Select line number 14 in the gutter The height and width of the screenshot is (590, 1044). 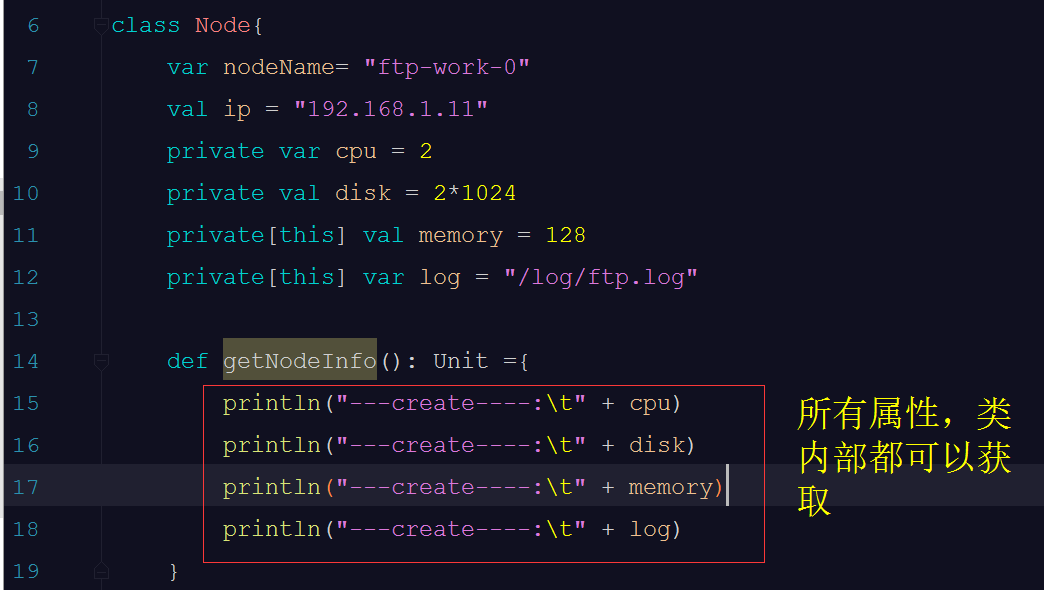[26, 362]
